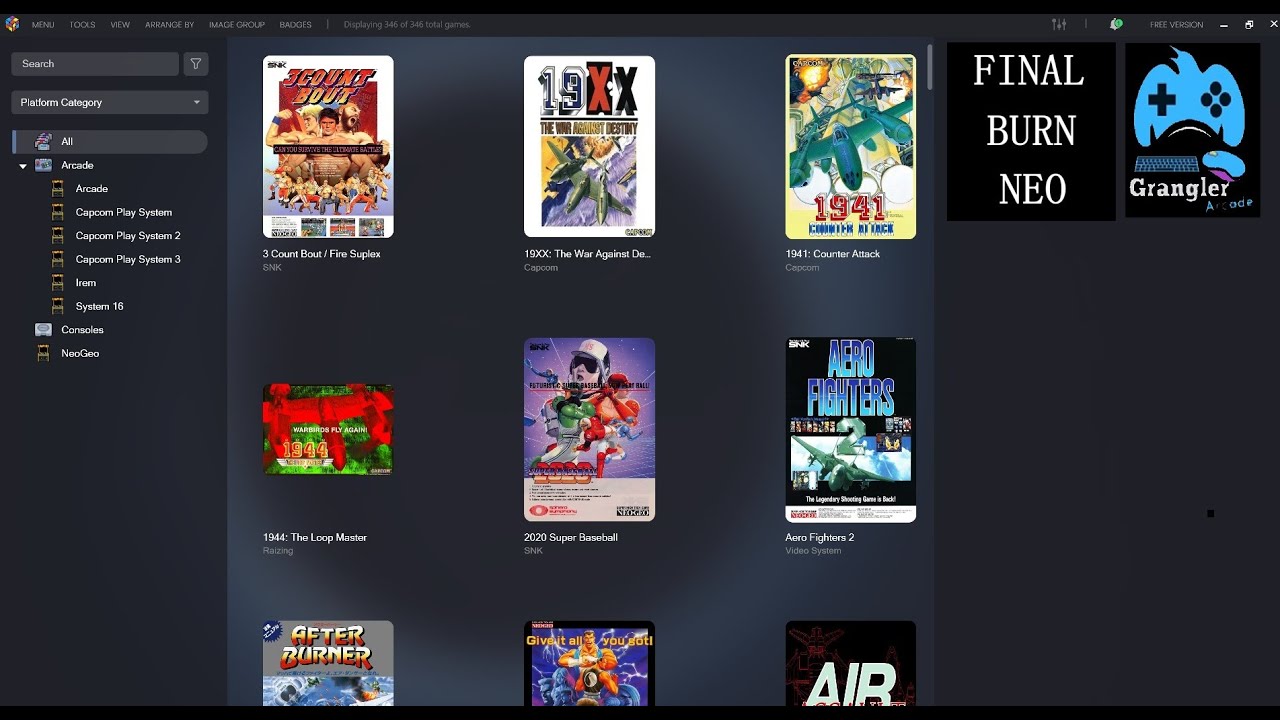Select the 1944 Loop Master thumbnail

pyautogui.click(x=328, y=429)
